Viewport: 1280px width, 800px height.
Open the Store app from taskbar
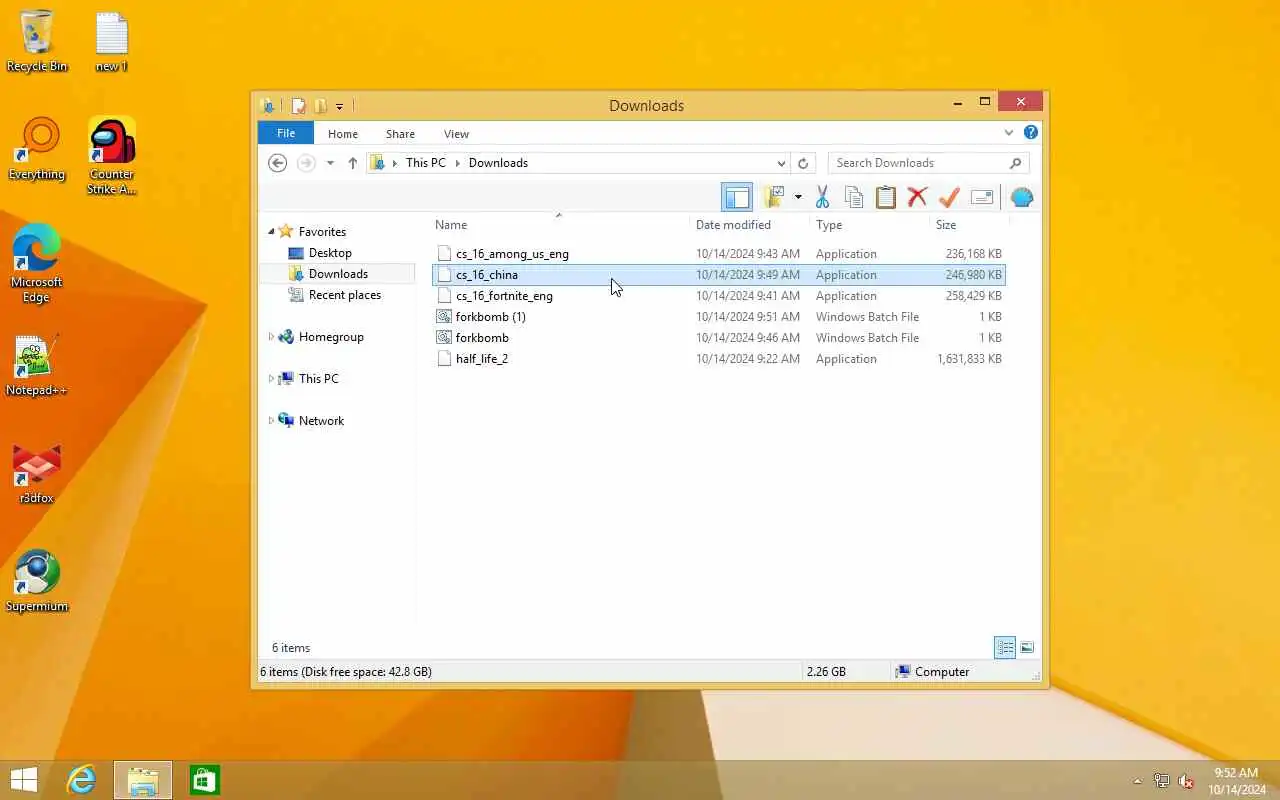(205, 780)
